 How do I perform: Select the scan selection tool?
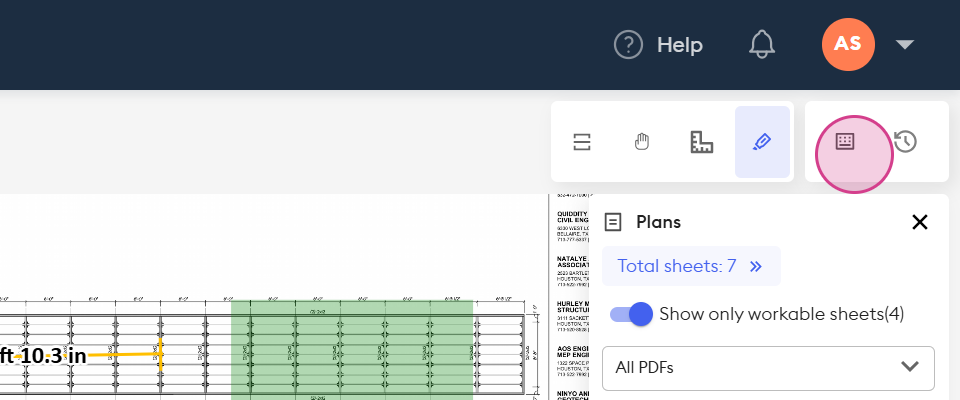tap(581, 142)
